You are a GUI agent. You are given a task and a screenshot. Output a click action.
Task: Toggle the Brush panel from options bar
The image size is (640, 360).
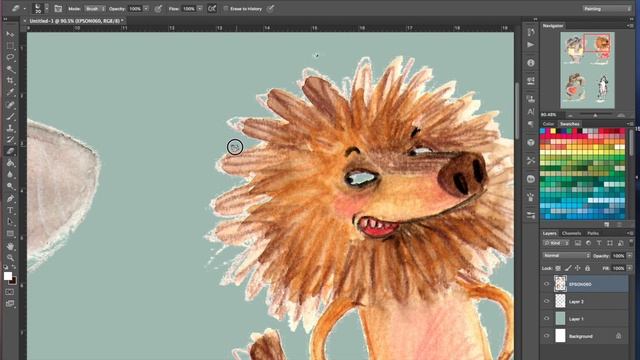pyautogui.click(x=58, y=9)
